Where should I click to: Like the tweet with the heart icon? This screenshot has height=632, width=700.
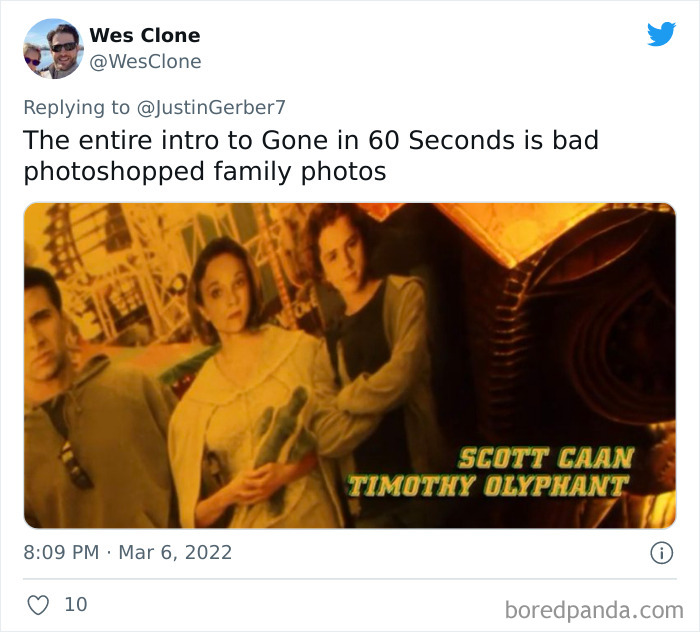click(38, 605)
